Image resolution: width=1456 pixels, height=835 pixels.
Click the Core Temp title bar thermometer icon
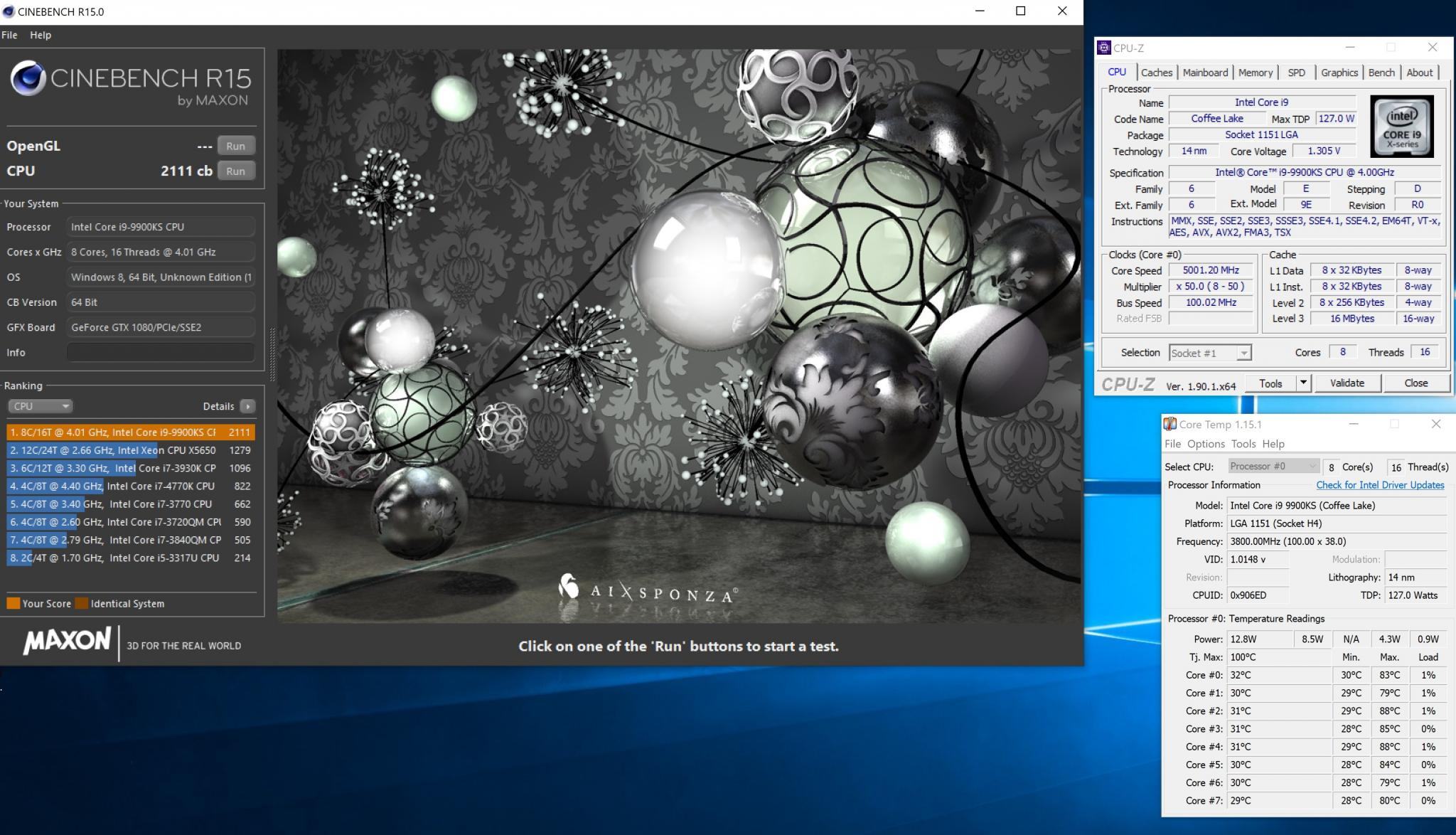tap(1169, 424)
